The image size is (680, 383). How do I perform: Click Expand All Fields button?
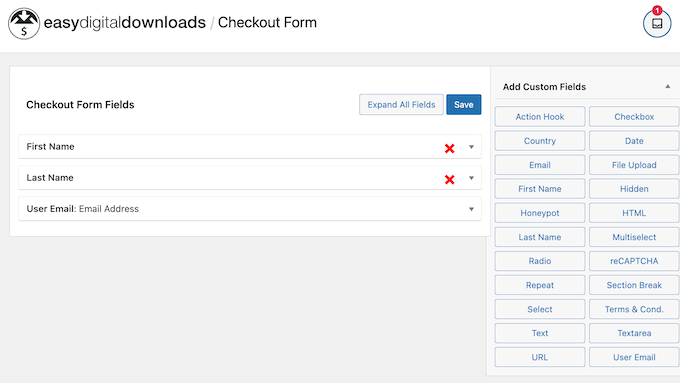point(401,105)
